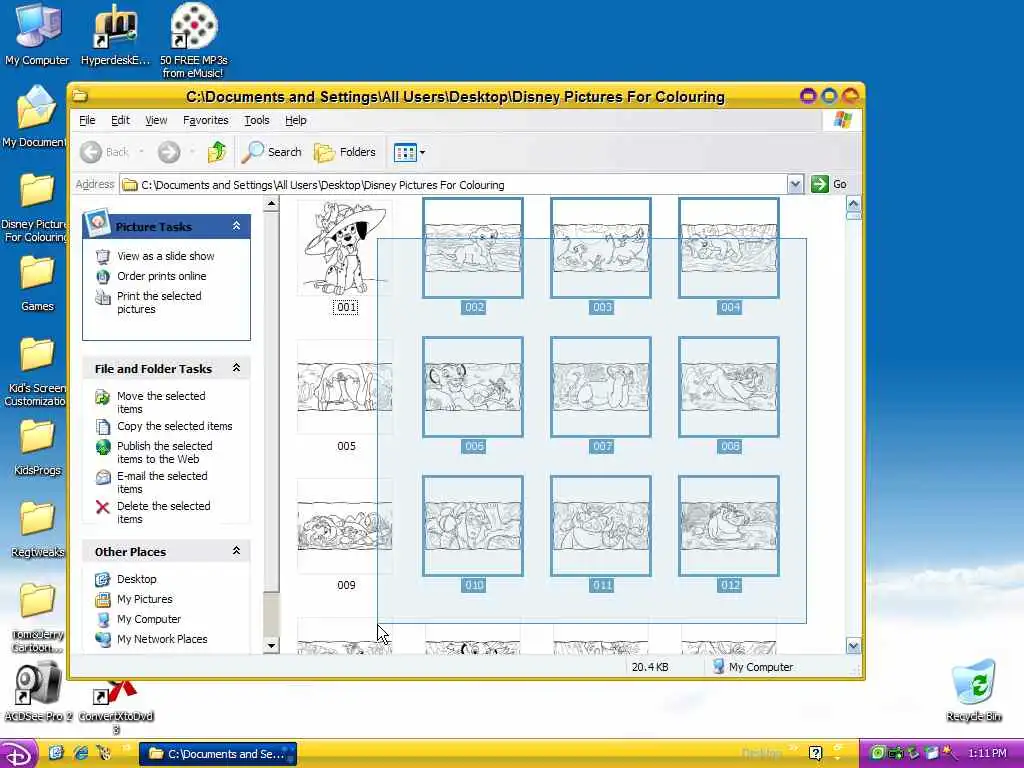Click the slide show icon
Screen dimensions: 1024x768
(103, 256)
